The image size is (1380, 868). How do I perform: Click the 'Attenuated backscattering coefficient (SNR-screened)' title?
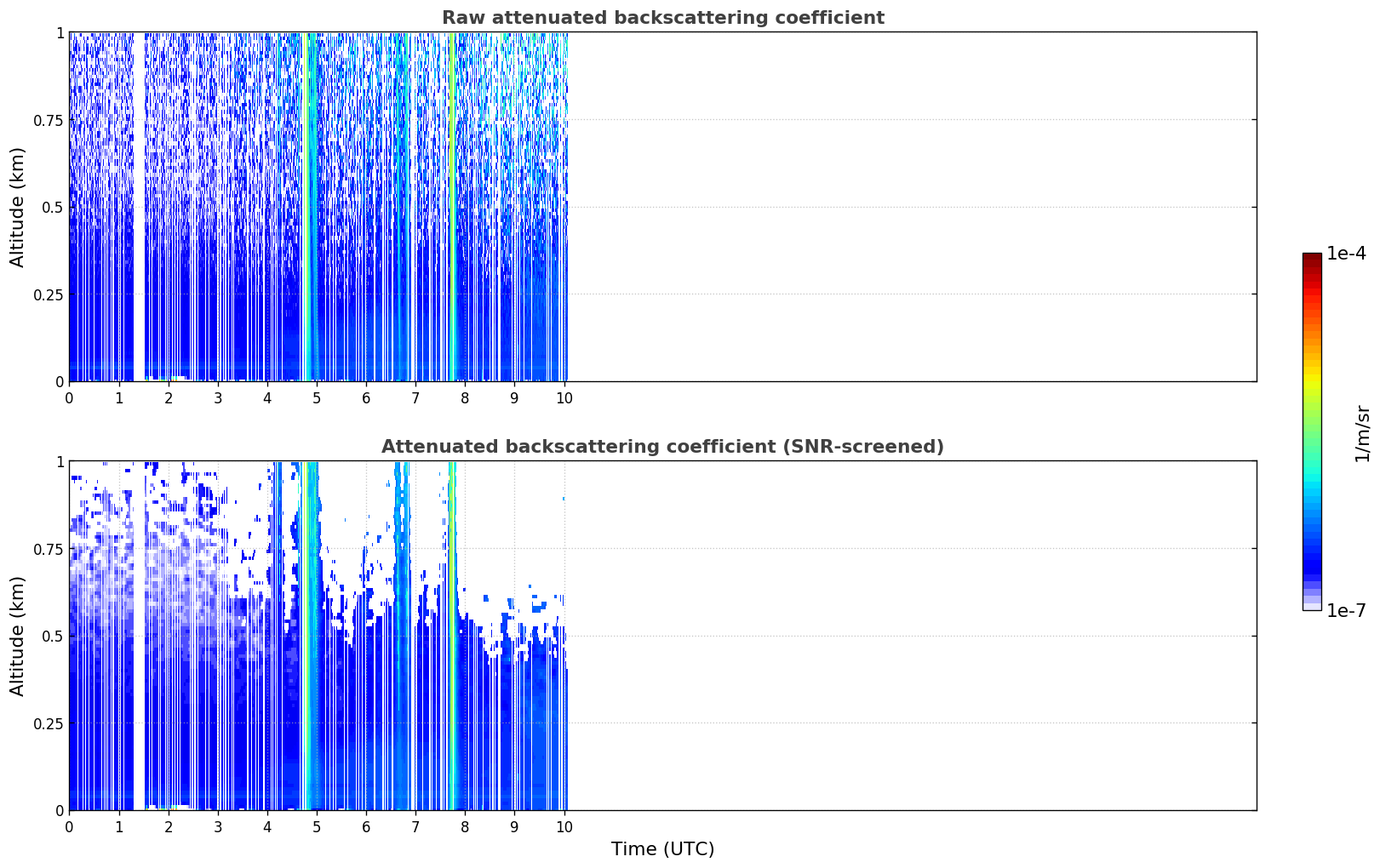pos(662,447)
